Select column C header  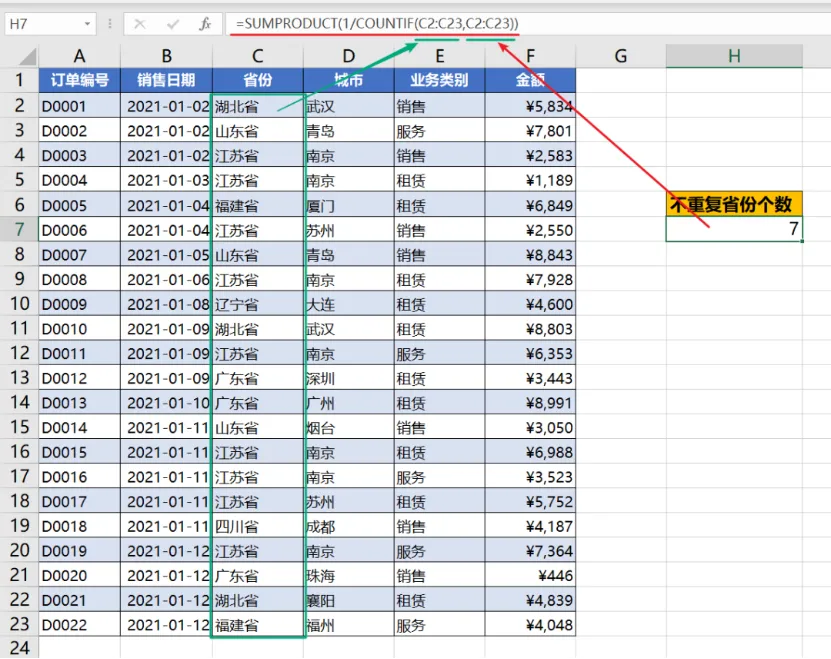pyautogui.click(x=258, y=56)
